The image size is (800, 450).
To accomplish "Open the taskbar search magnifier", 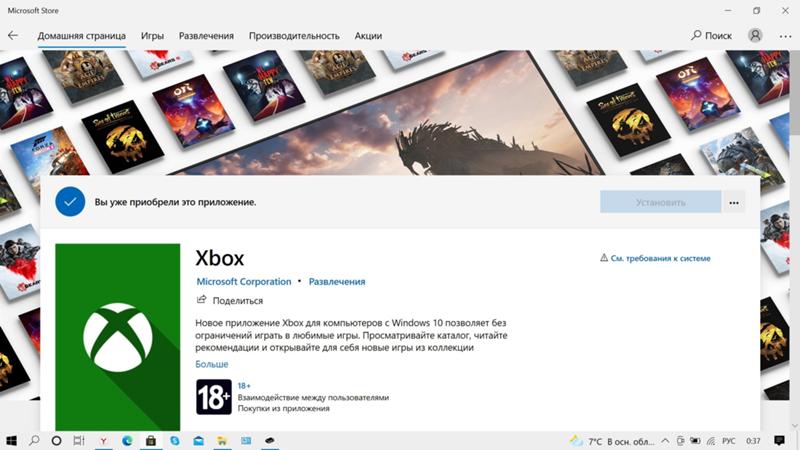I will point(34,440).
